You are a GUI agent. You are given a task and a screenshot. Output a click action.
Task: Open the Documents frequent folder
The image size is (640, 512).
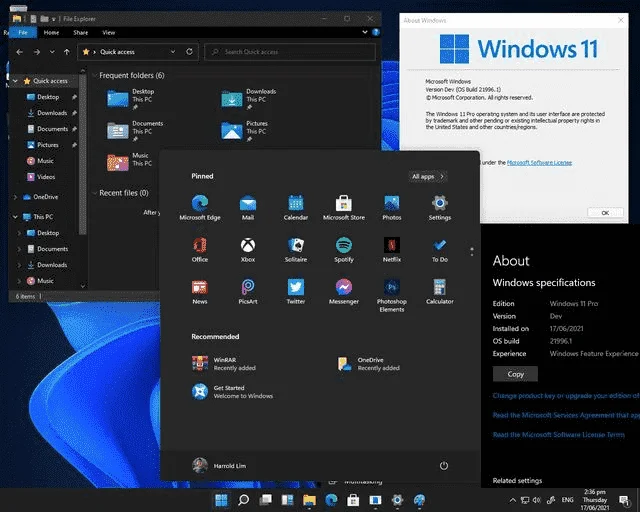pyautogui.click(x=135, y=131)
